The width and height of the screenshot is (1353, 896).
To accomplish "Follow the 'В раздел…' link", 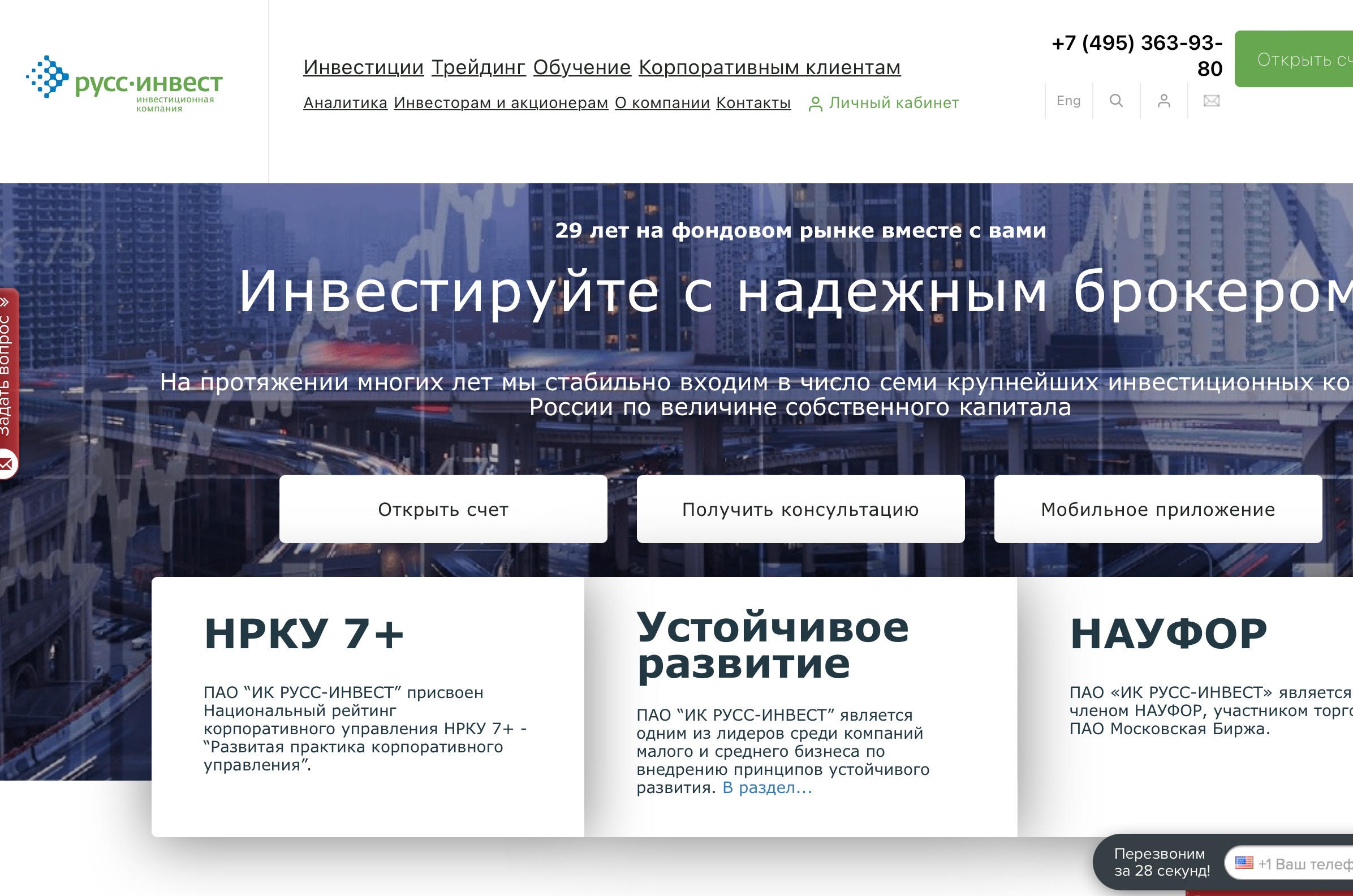I will click(x=767, y=787).
